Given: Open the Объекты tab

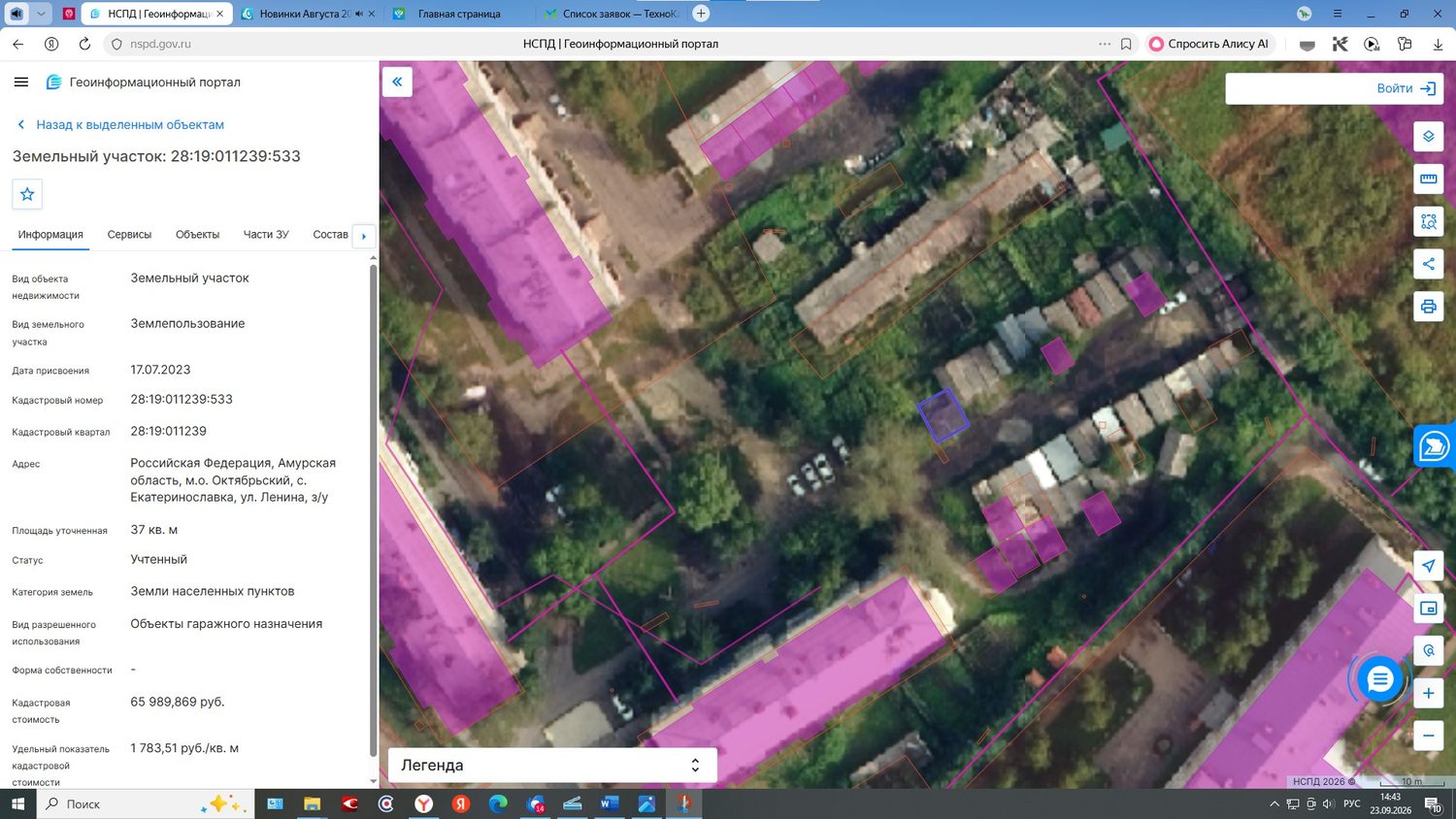Looking at the screenshot, I should tap(197, 235).
